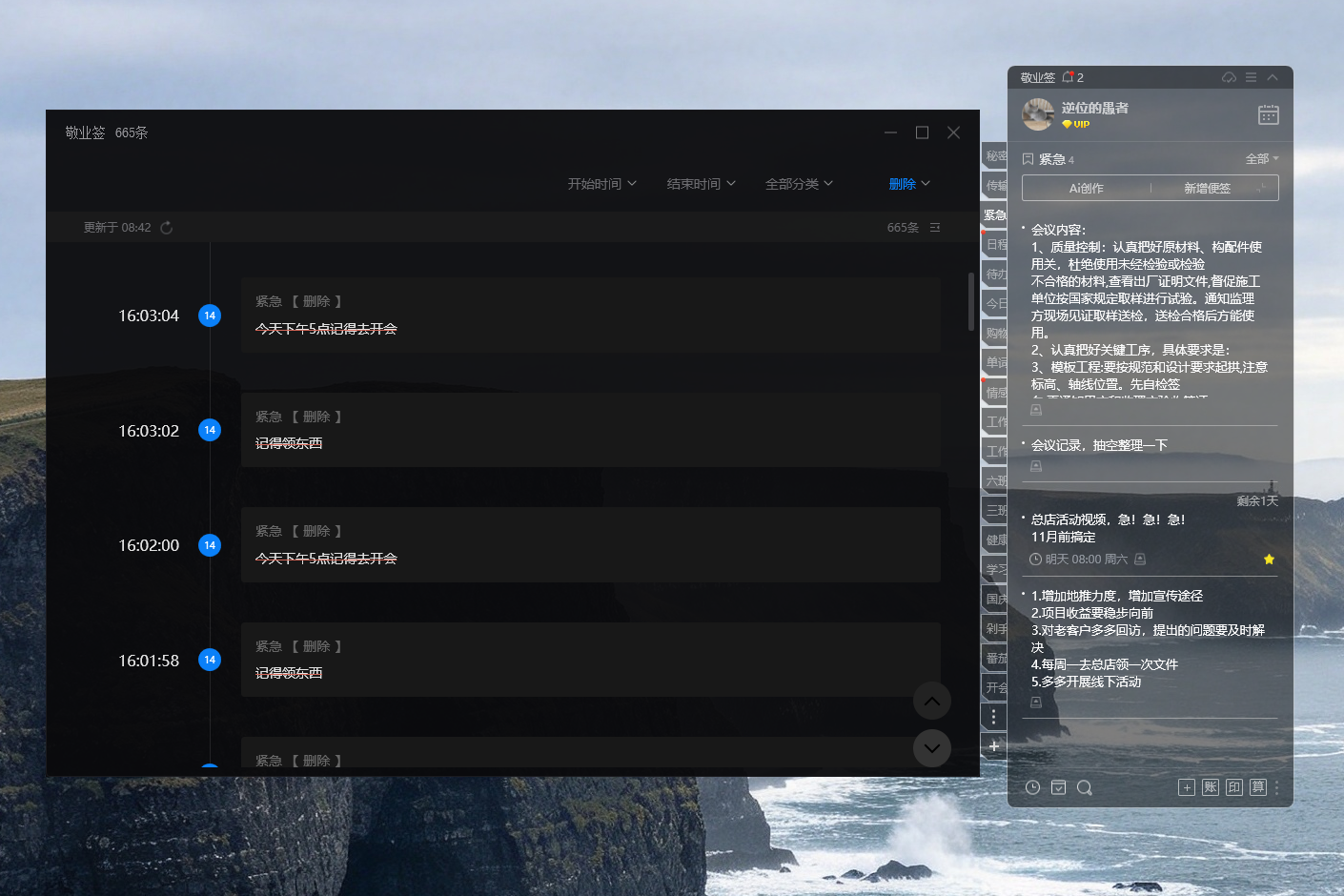The height and width of the screenshot is (896, 1344).
Task: Select the 16:02:00 entry 今天下午5点记得去开会
Action: point(591,545)
